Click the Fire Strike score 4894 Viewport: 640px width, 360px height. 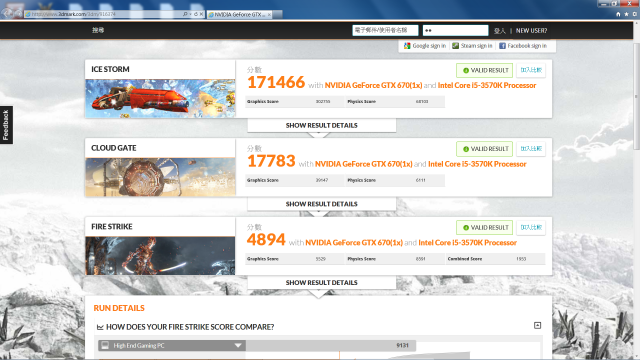pyautogui.click(x=266, y=240)
